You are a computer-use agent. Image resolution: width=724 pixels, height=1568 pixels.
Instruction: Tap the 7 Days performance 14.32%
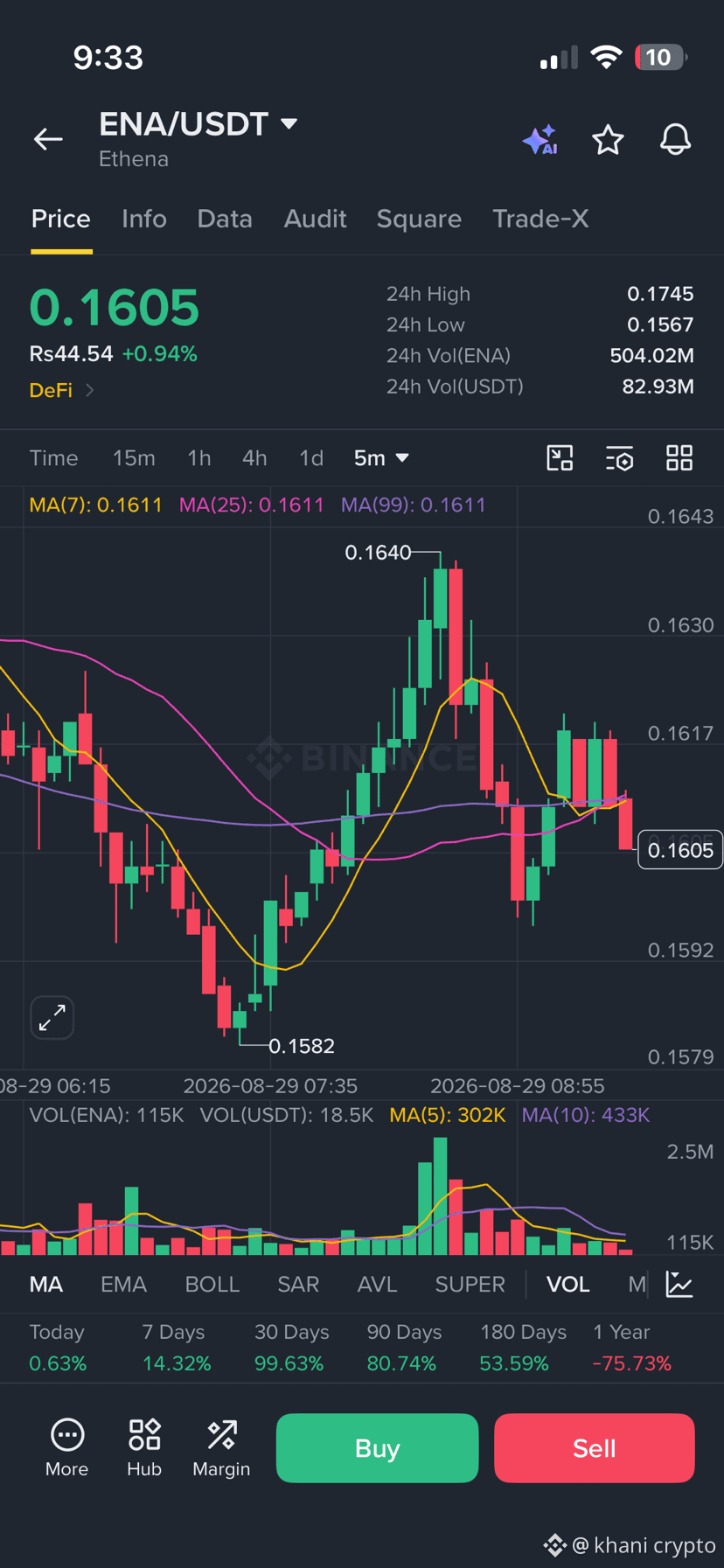click(x=177, y=1363)
